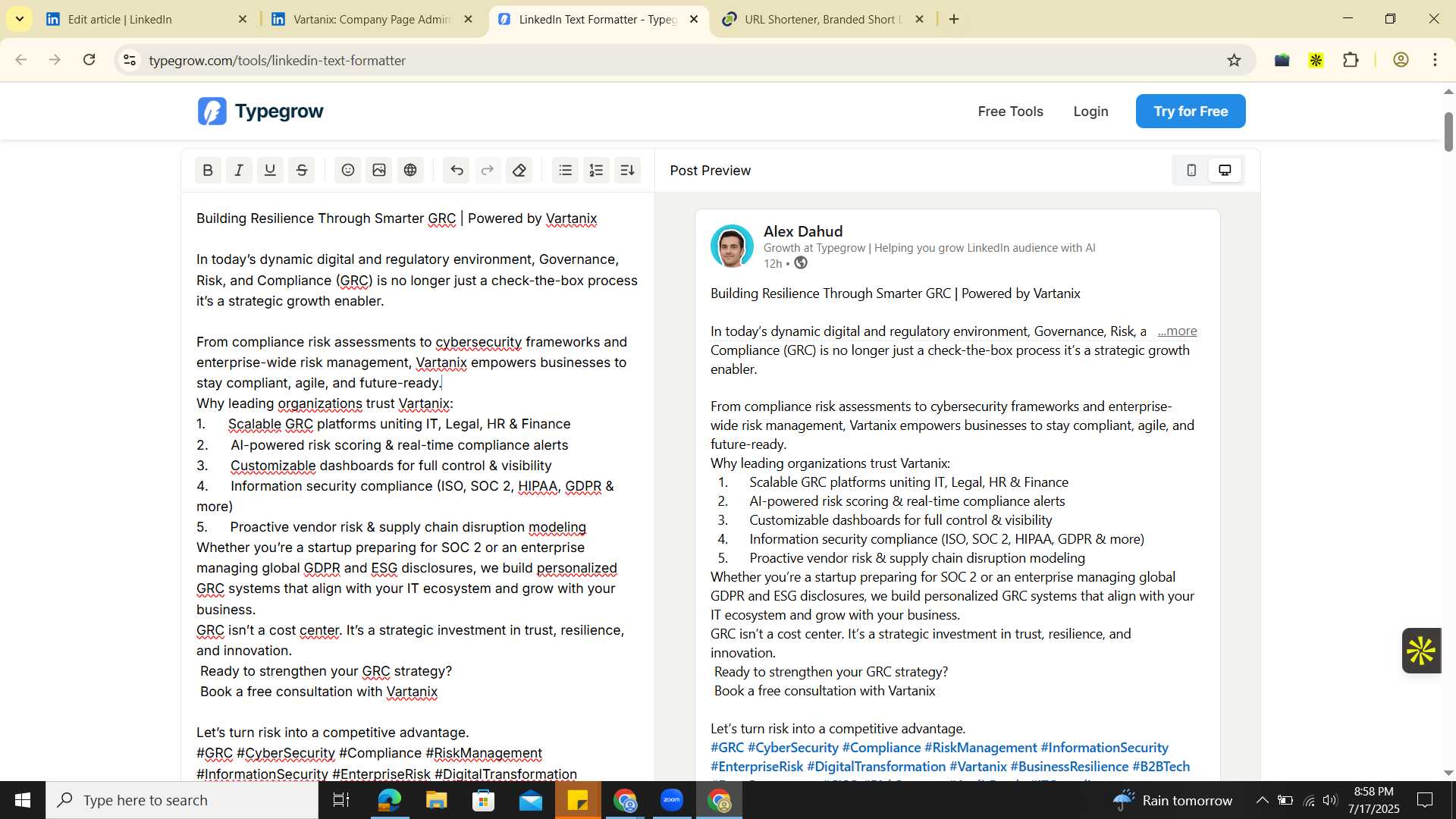The width and height of the screenshot is (1456, 819).
Task: Redo the last edit
Action: pyautogui.click(x=488, y=171)
